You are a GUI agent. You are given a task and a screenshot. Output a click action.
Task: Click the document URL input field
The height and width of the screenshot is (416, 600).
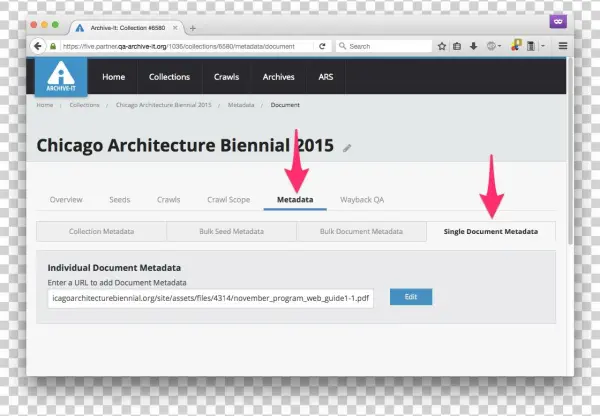(x=210, y=298)
